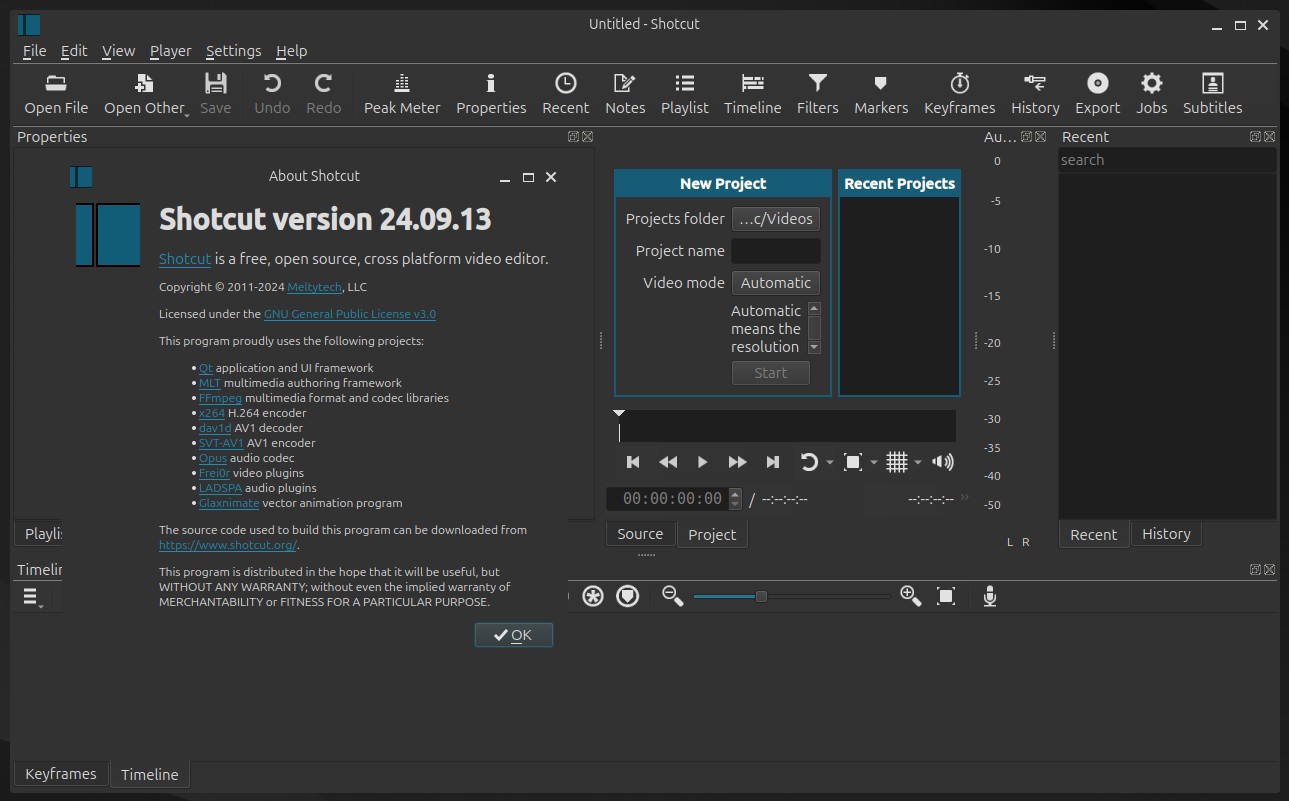1289x801 pixels.
Task: Open the File menu
Action: click(34, 51)
